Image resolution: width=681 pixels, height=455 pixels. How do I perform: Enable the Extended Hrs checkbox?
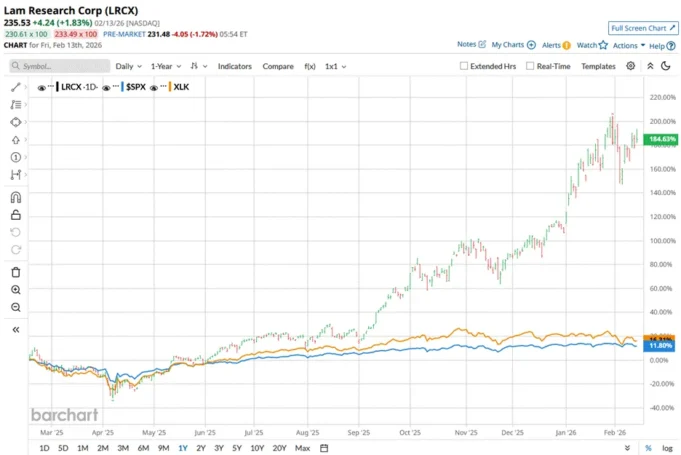click(x=464, y=66)
